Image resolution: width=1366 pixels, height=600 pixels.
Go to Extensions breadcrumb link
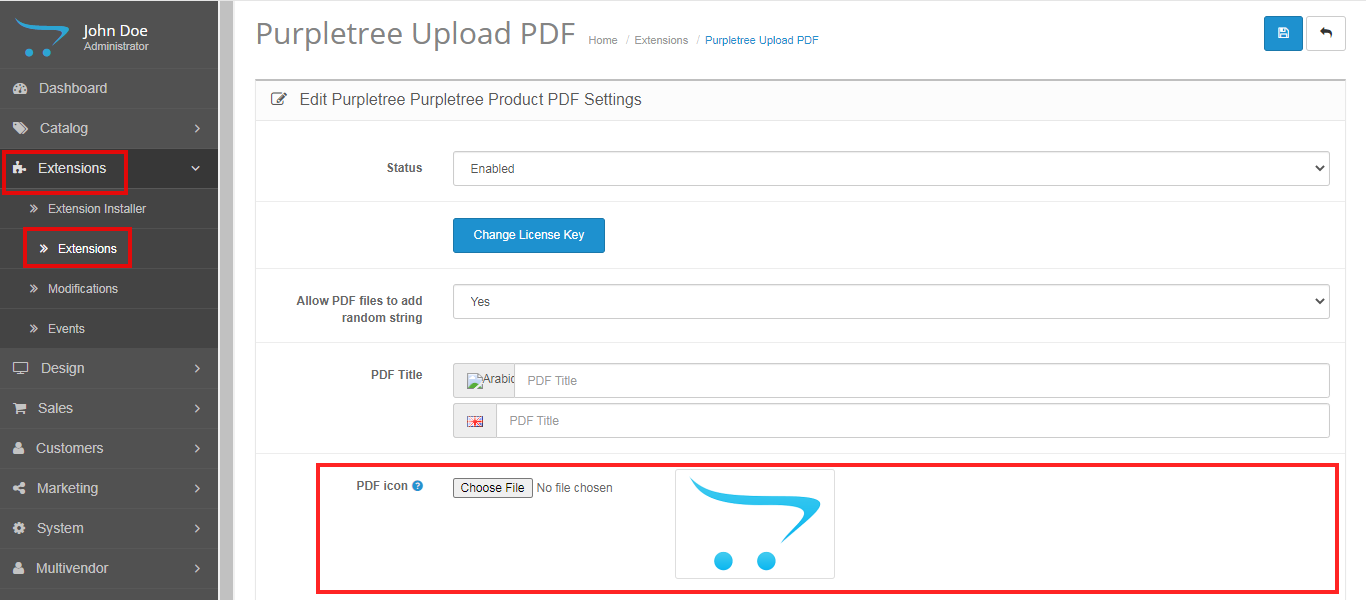pos(661,41)
